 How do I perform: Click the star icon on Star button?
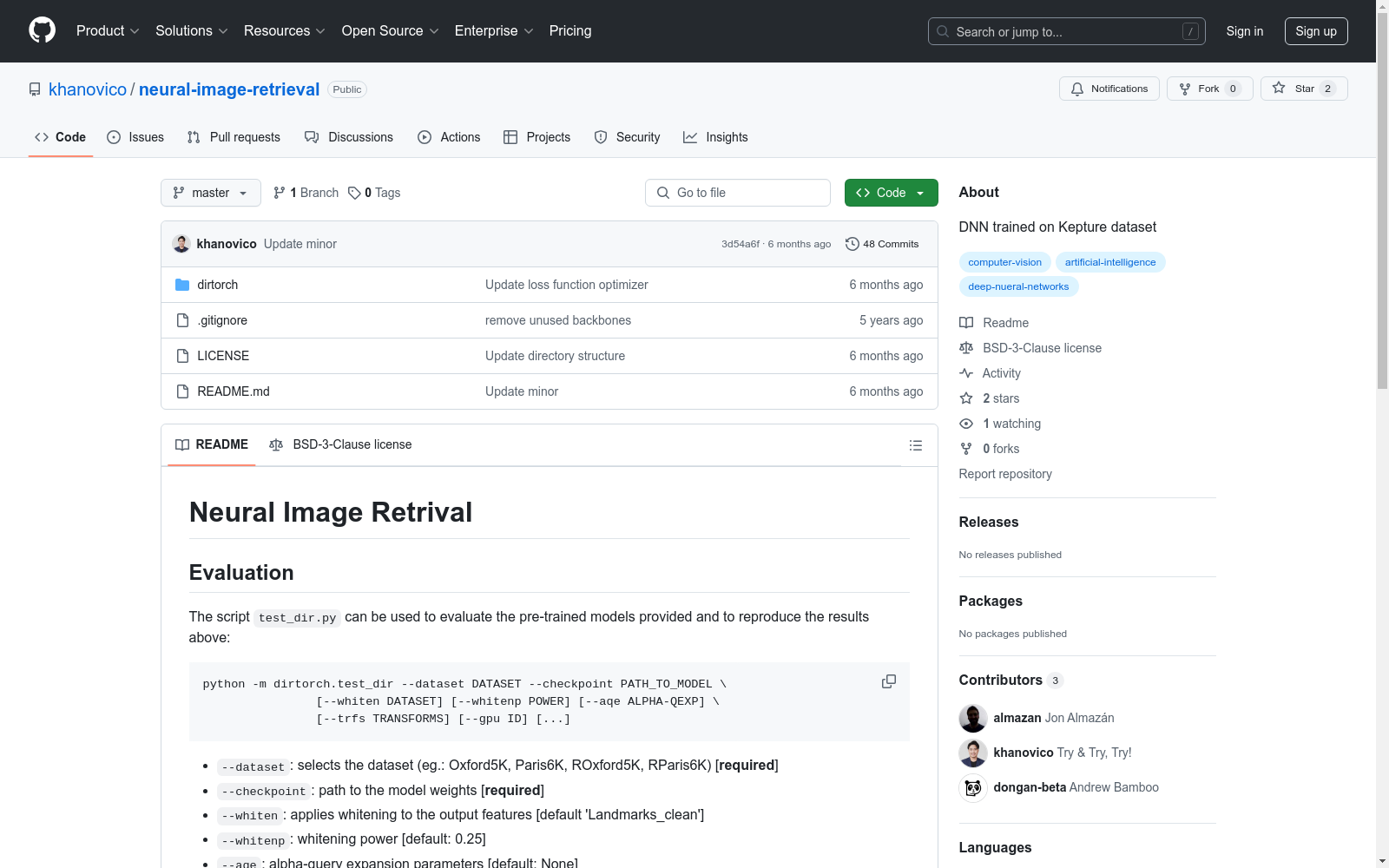tap(1279, 89)
